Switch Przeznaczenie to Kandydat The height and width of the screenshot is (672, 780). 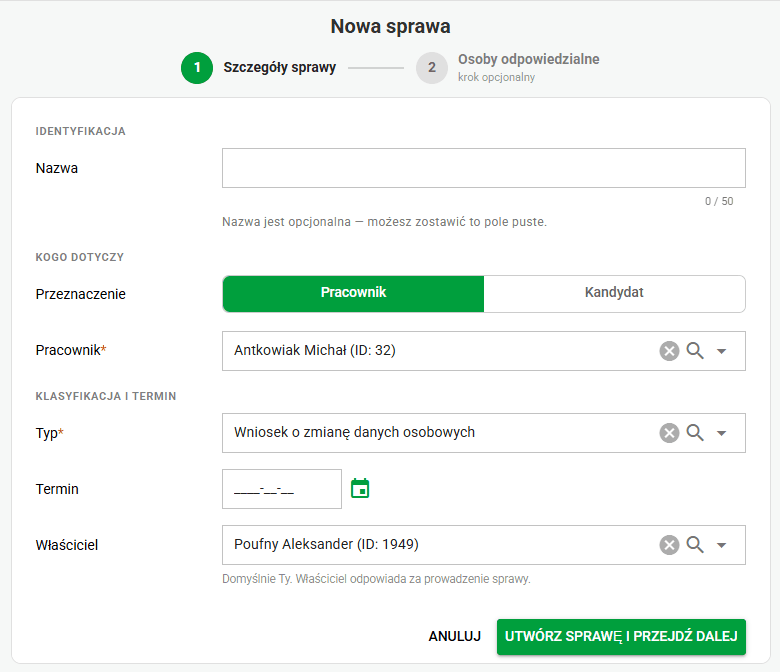pos(614,293)
